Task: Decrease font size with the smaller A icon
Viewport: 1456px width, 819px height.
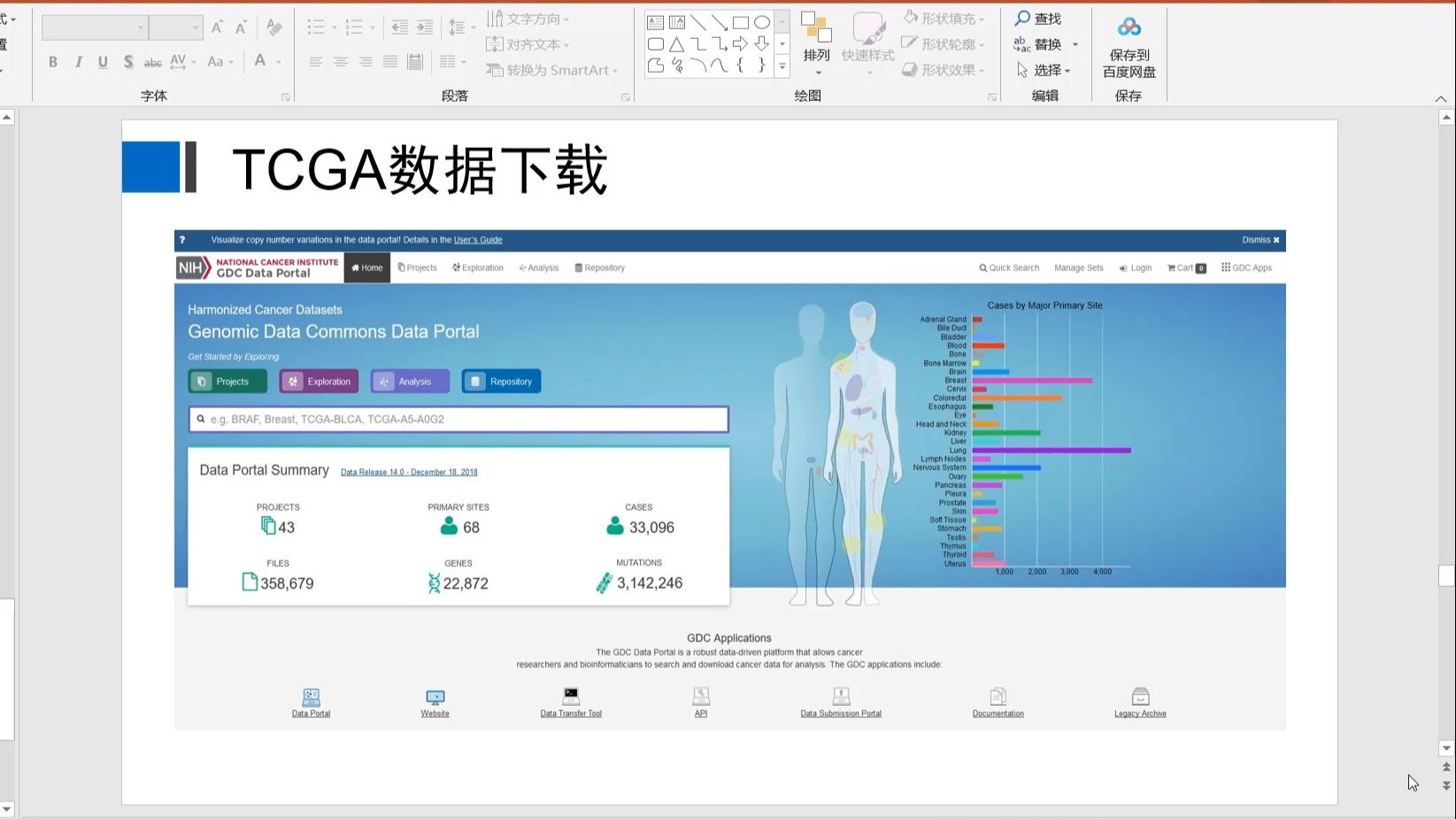Action: pyautogui.click(x=241, y=27)
